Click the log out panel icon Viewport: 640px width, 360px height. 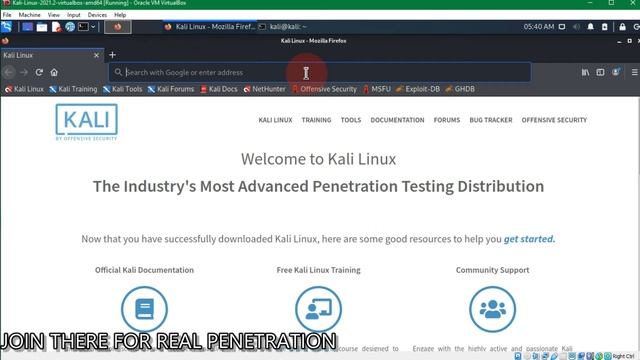636,27
